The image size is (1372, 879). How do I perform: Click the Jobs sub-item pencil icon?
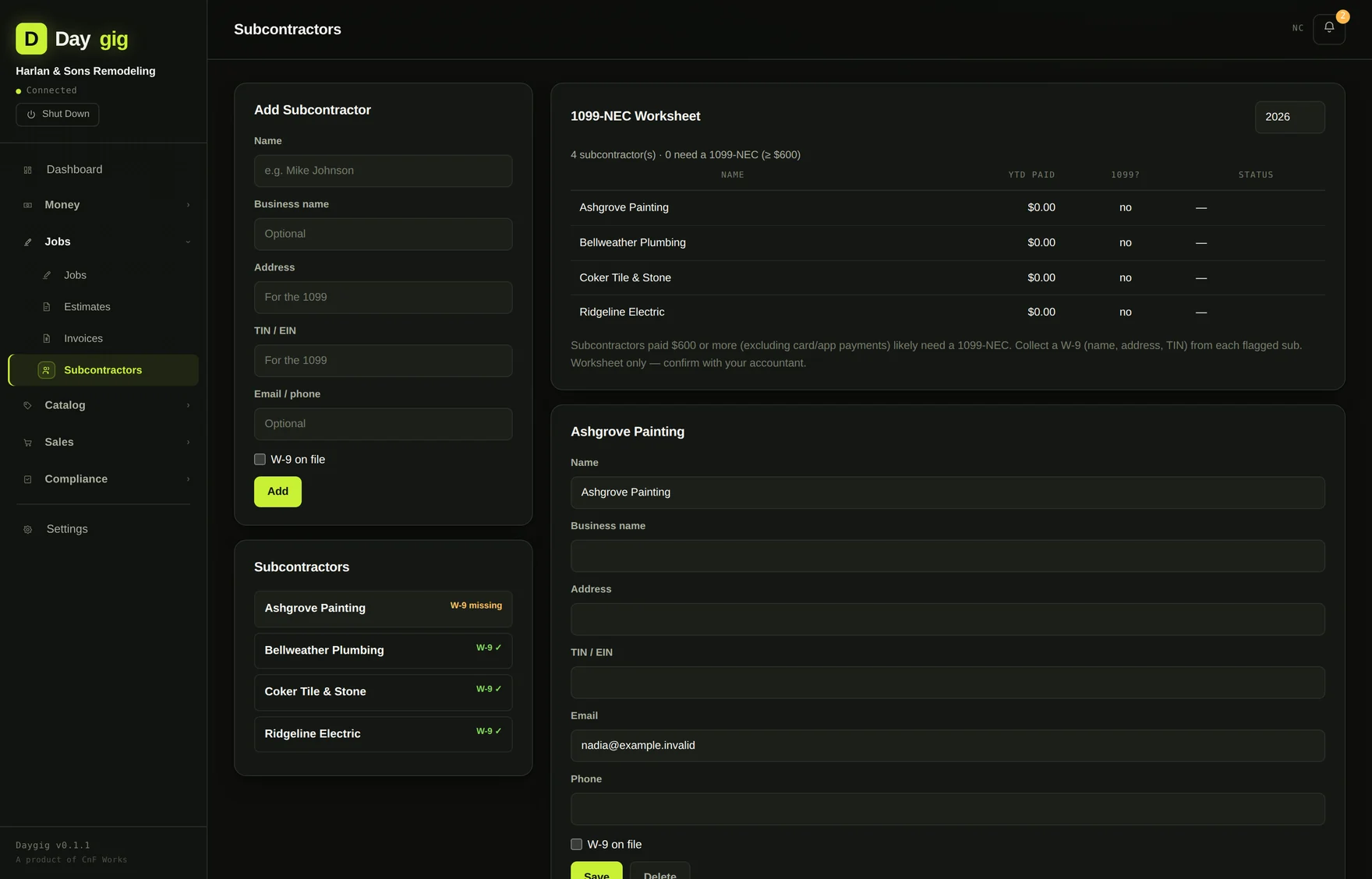pyautogui.click(x=47, y=275)
